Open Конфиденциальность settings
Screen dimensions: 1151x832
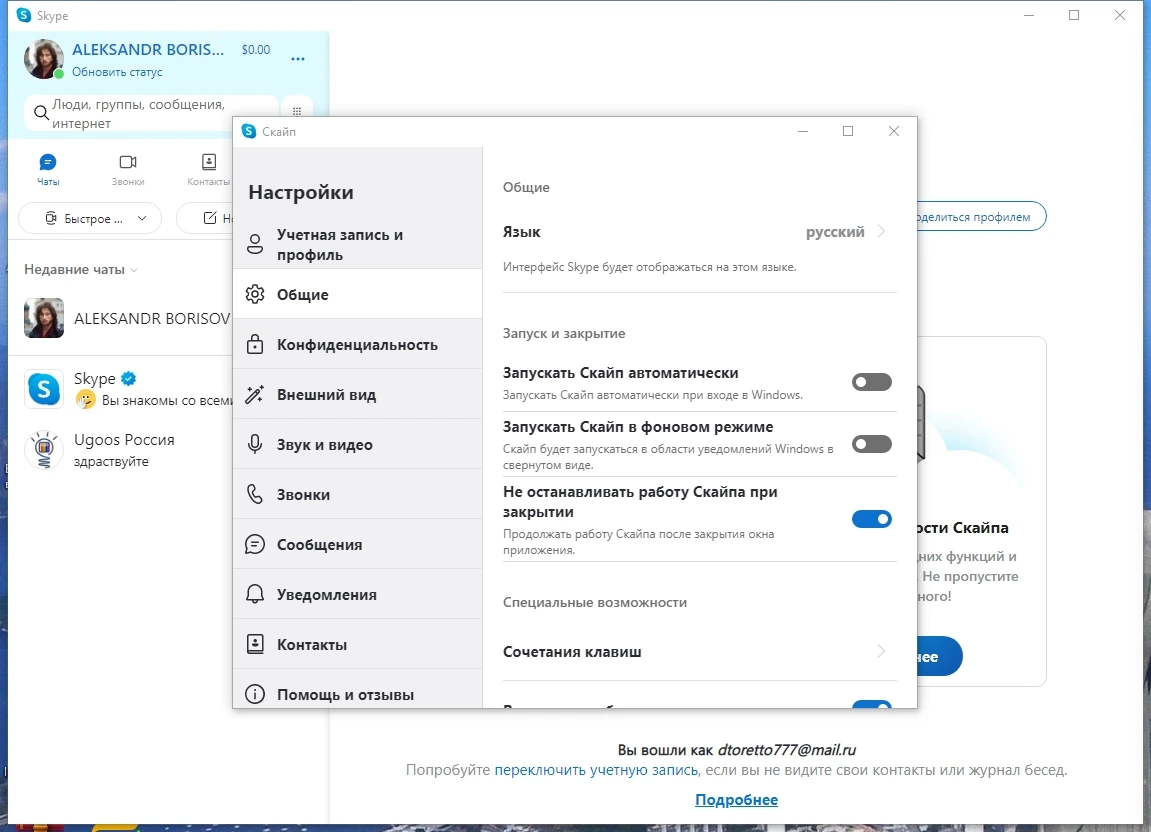click(x=357, y=344)
